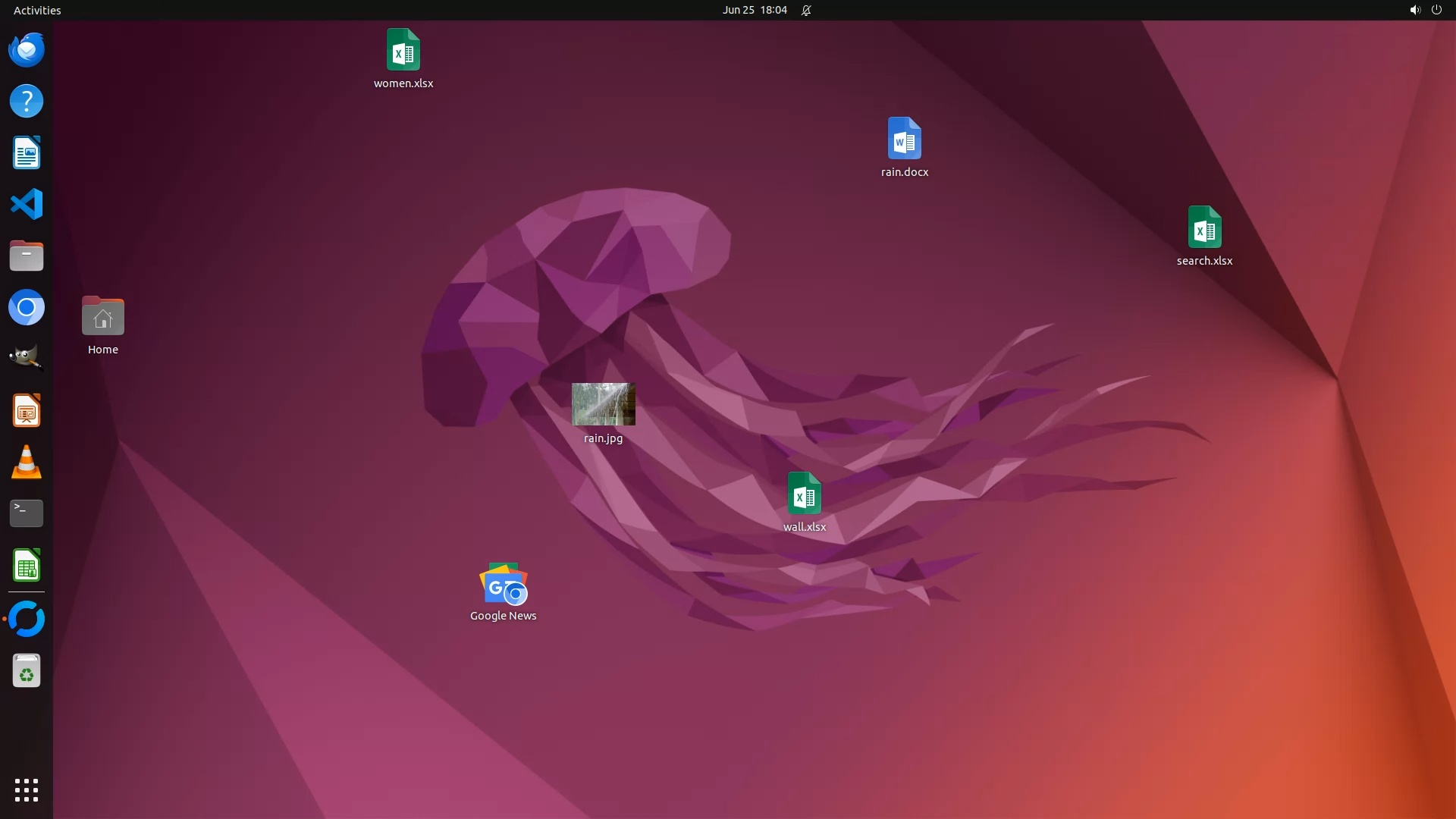Screen dimensions: 1456x819
Task: Launch LibreOffice Calc from the dock
Action: tap(27, 566)
